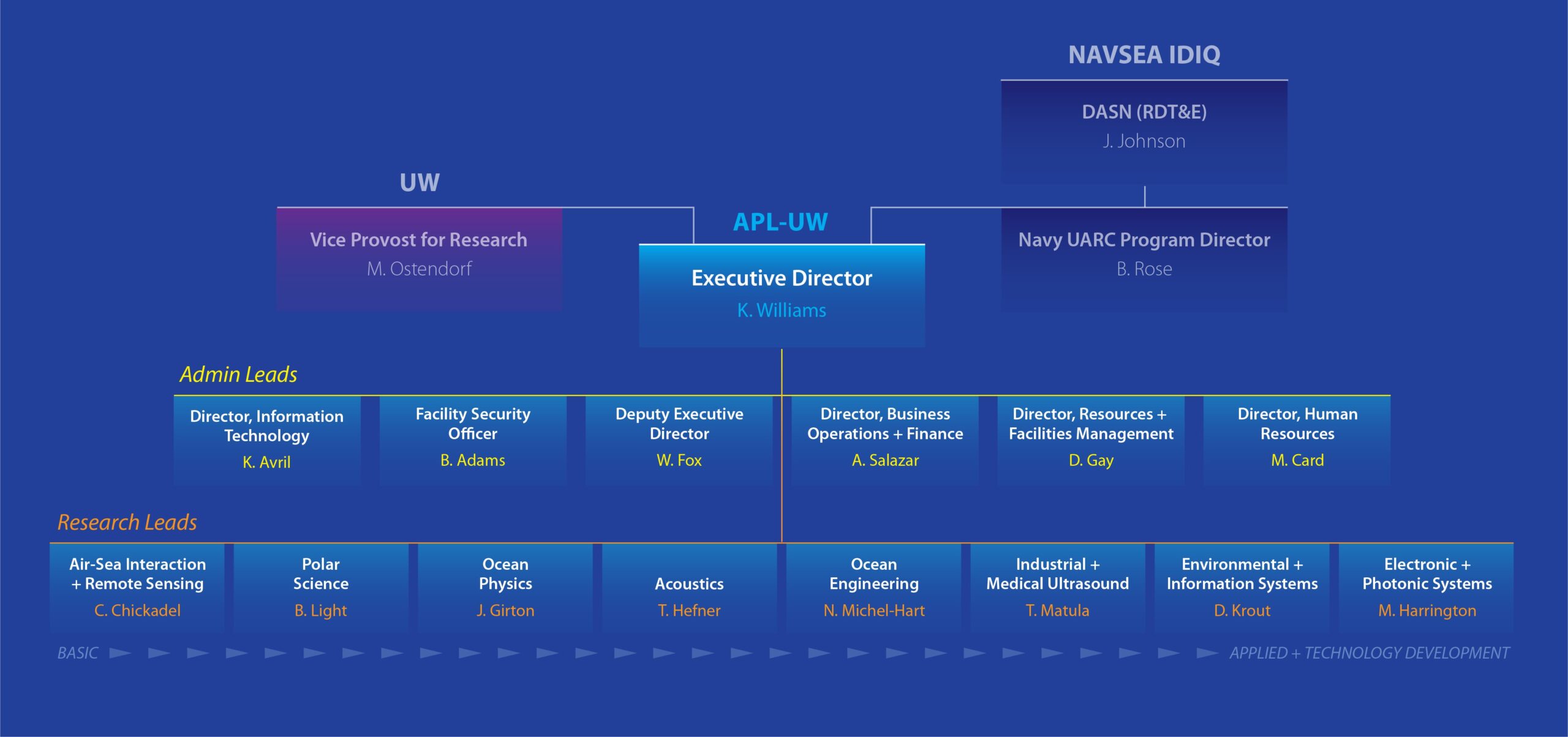1568x737 pixels.
Task: Click Electronic + Photonic Systems M. Harrington box
Action: [x=1427, y=588]
